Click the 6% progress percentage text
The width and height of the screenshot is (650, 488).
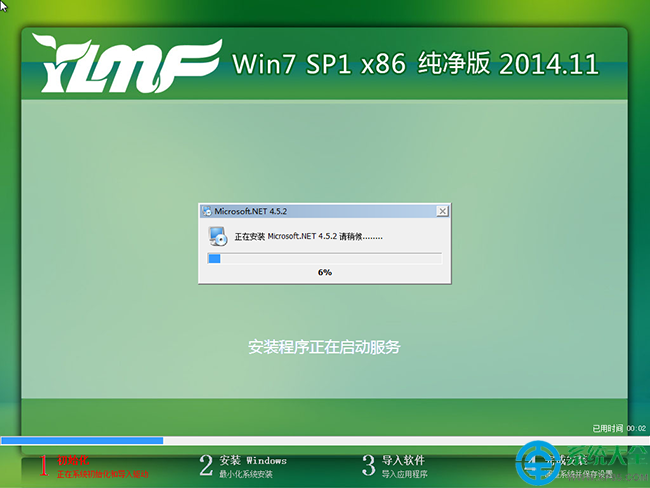pos(324,272)
